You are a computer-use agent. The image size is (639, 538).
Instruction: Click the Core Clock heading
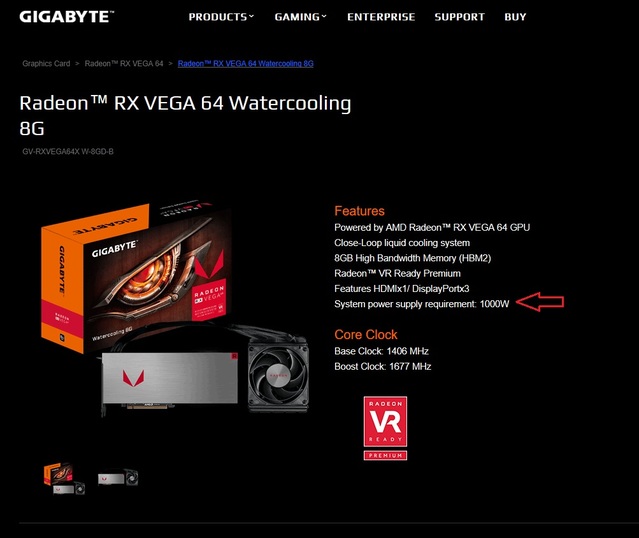(x=366, y=335)
